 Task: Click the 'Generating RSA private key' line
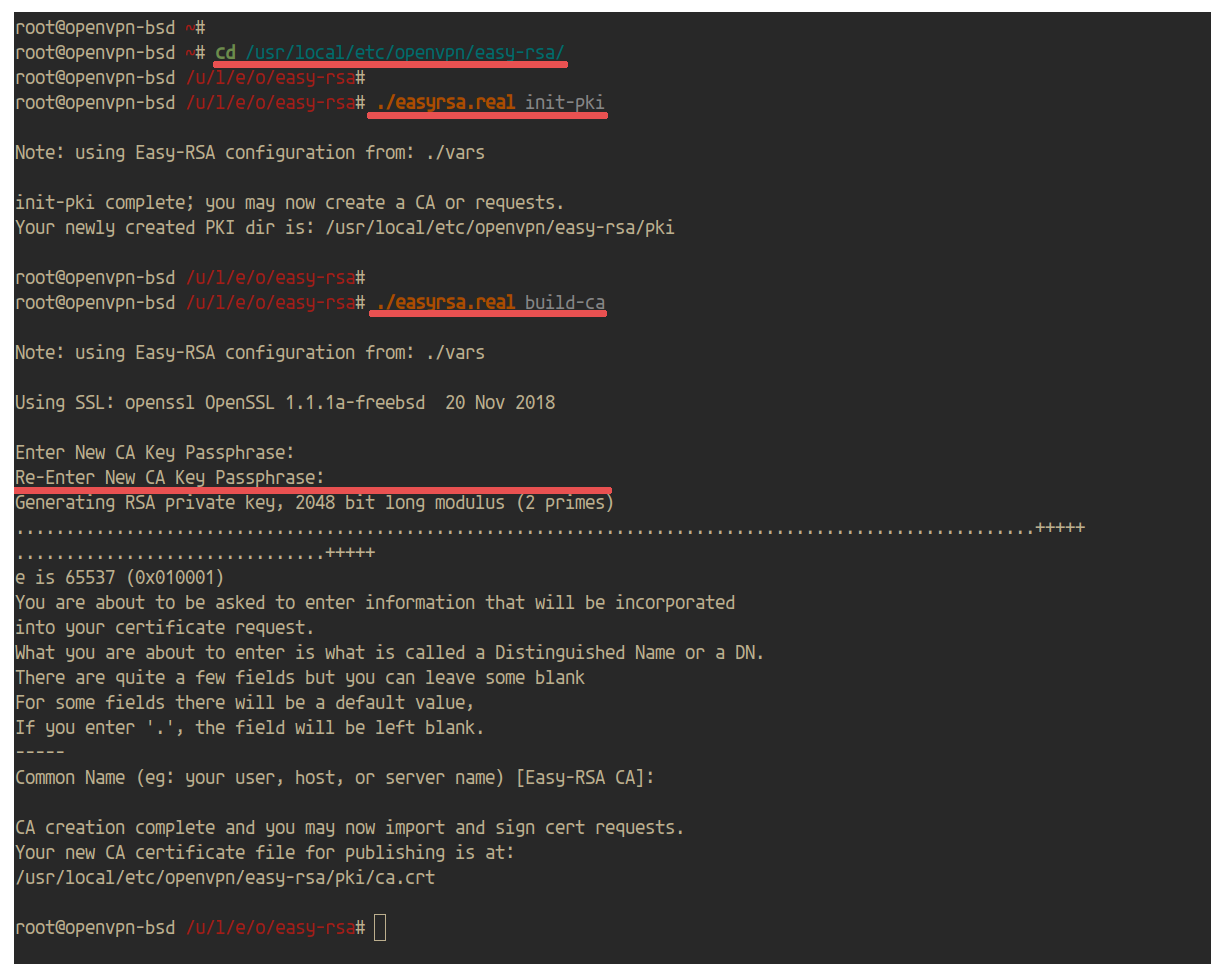point(315,502)
